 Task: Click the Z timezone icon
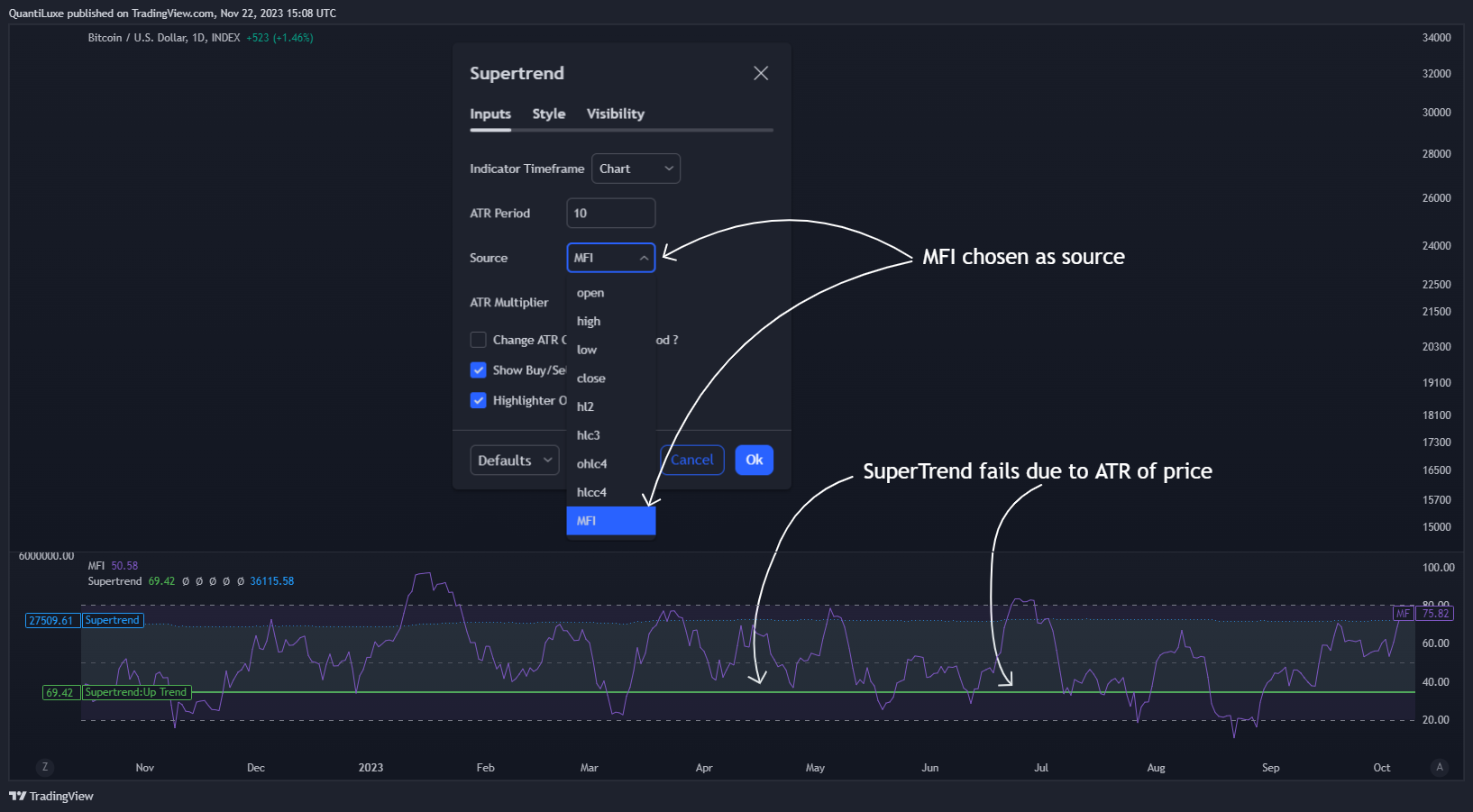pos(45,767)
